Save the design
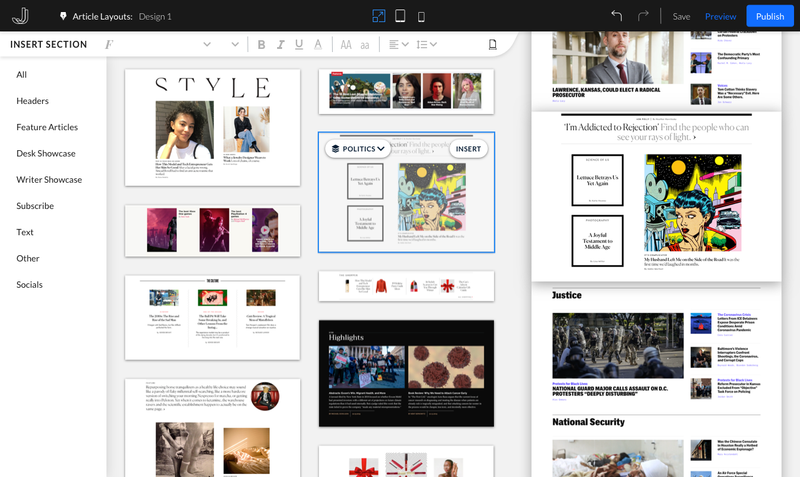This screenshot has width=800, height=477. (x=681, y=16)
